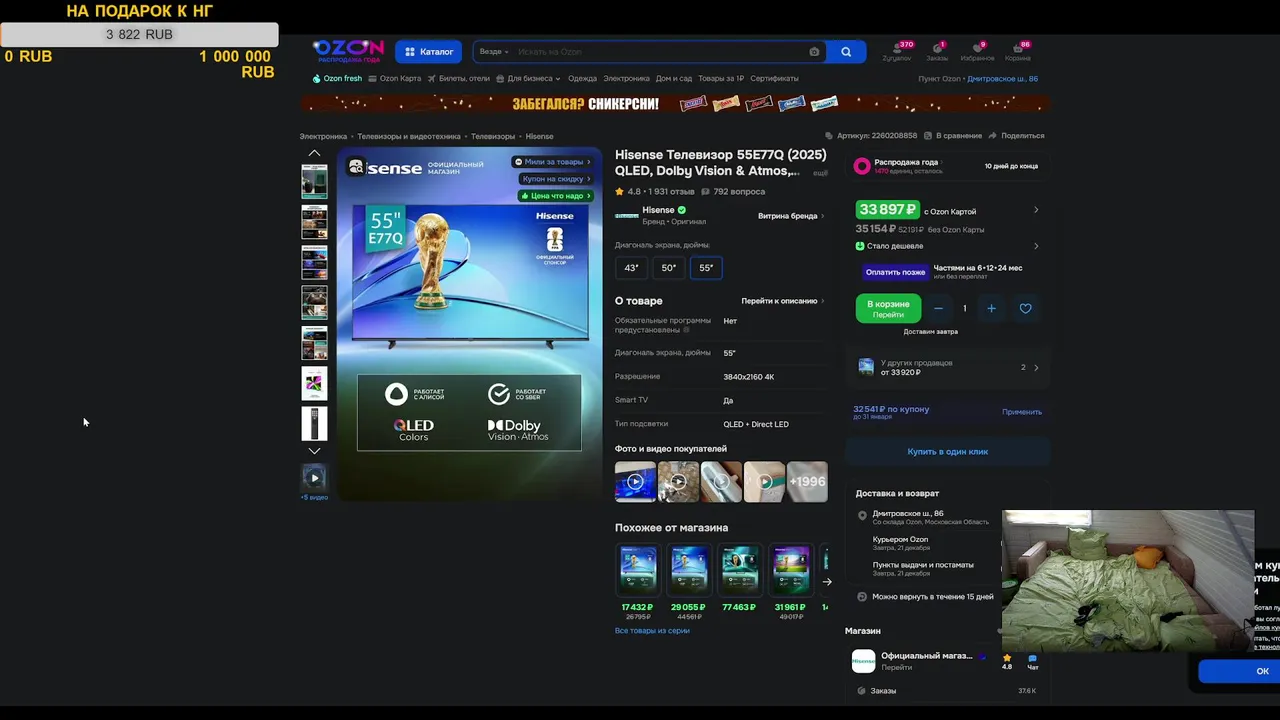Open Одежда category
The image size is (1280, 720).
tap(582, 78)
